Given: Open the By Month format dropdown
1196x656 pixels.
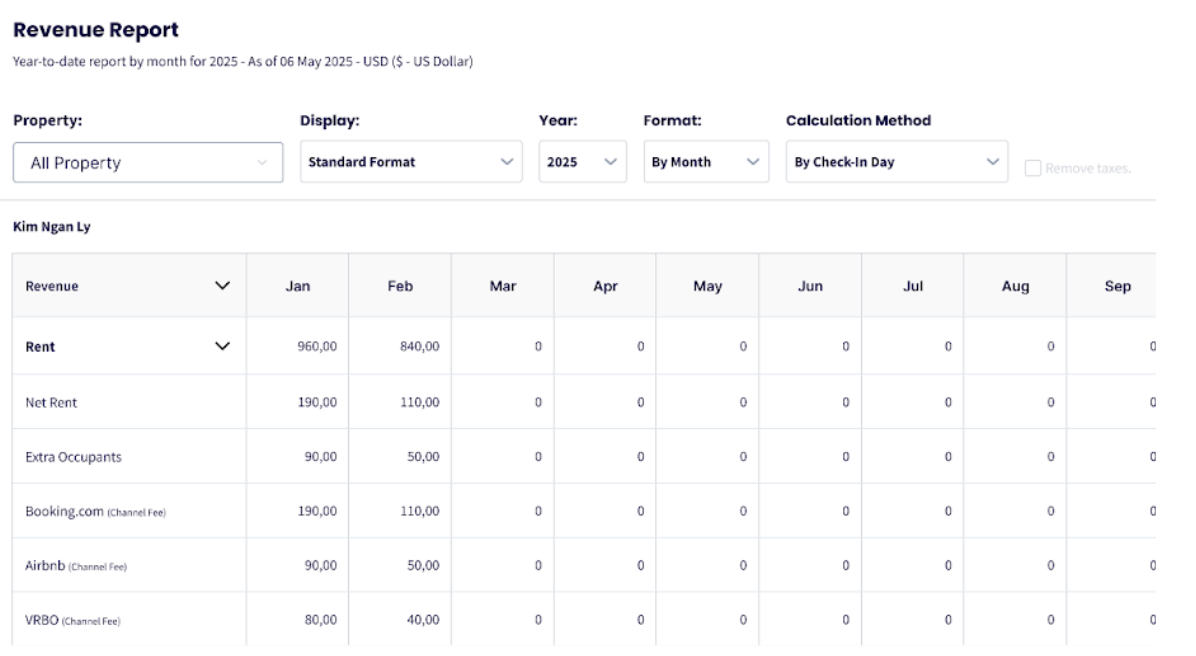Looking at the screenshot, I should point(705,162).
